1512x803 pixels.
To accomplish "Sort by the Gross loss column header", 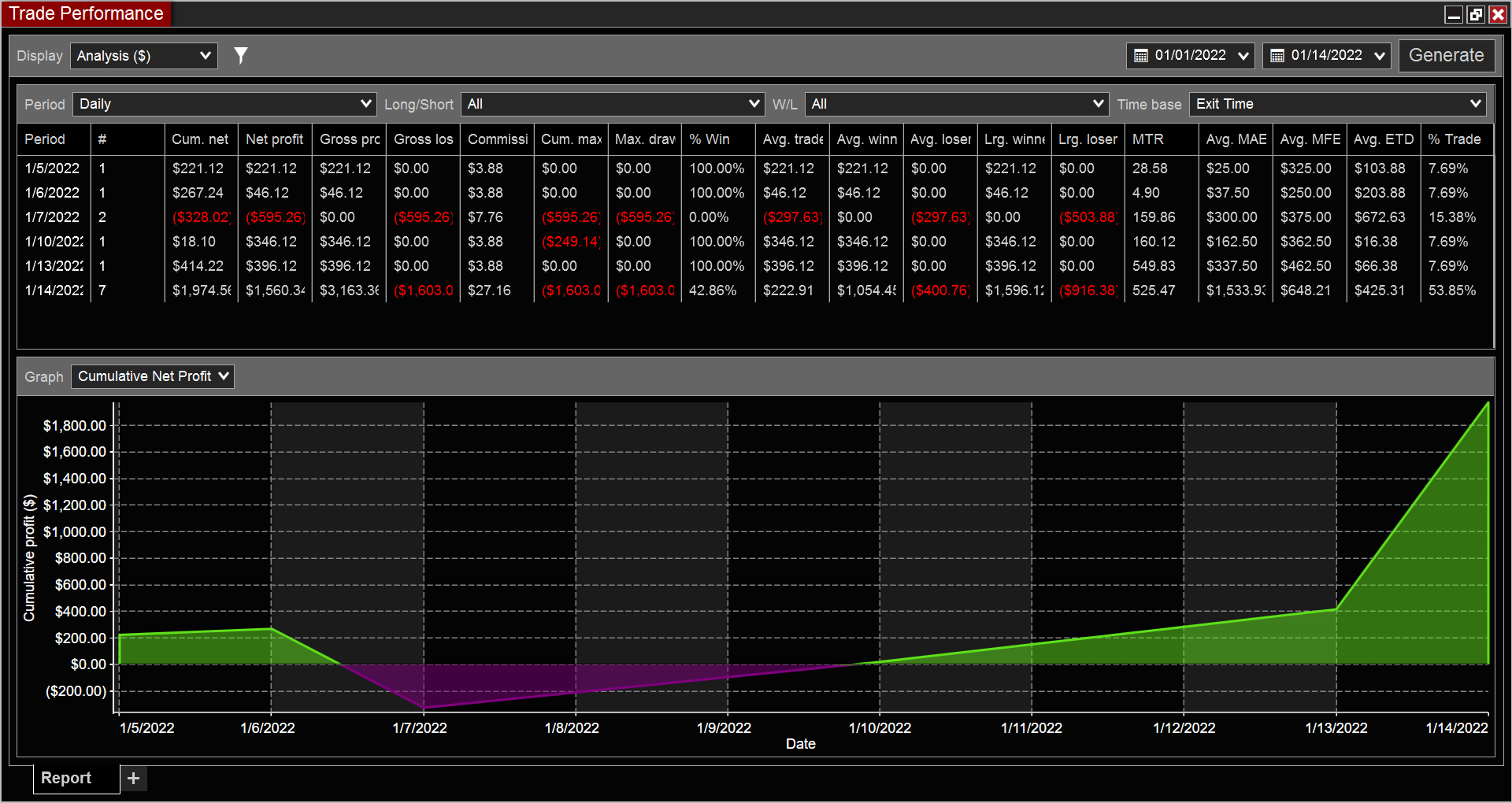I will [424, 139].
